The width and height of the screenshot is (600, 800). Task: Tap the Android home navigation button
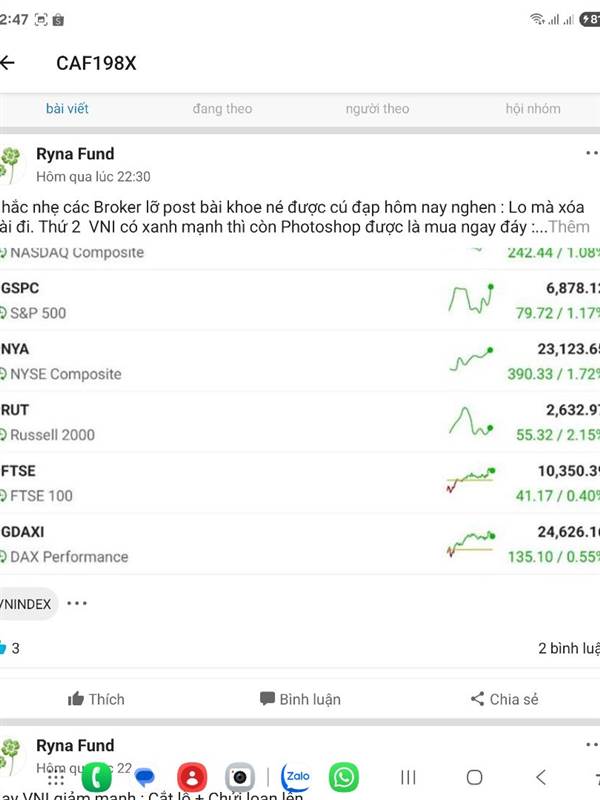474,777
